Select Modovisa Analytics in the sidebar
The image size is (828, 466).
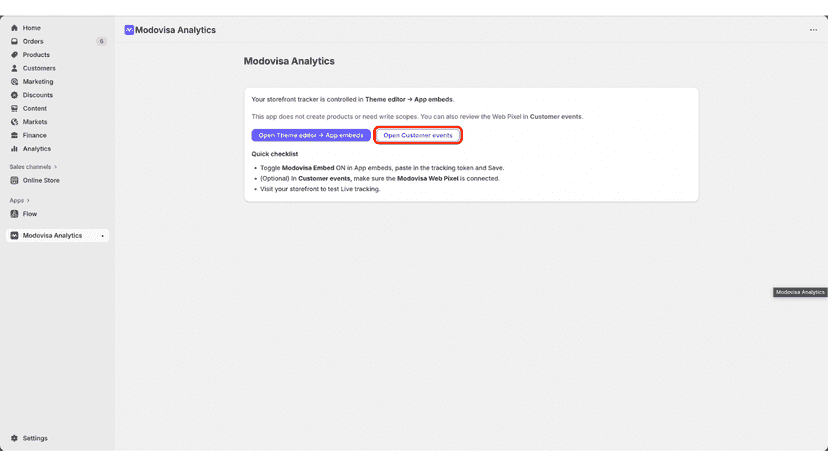coord(58,236)
